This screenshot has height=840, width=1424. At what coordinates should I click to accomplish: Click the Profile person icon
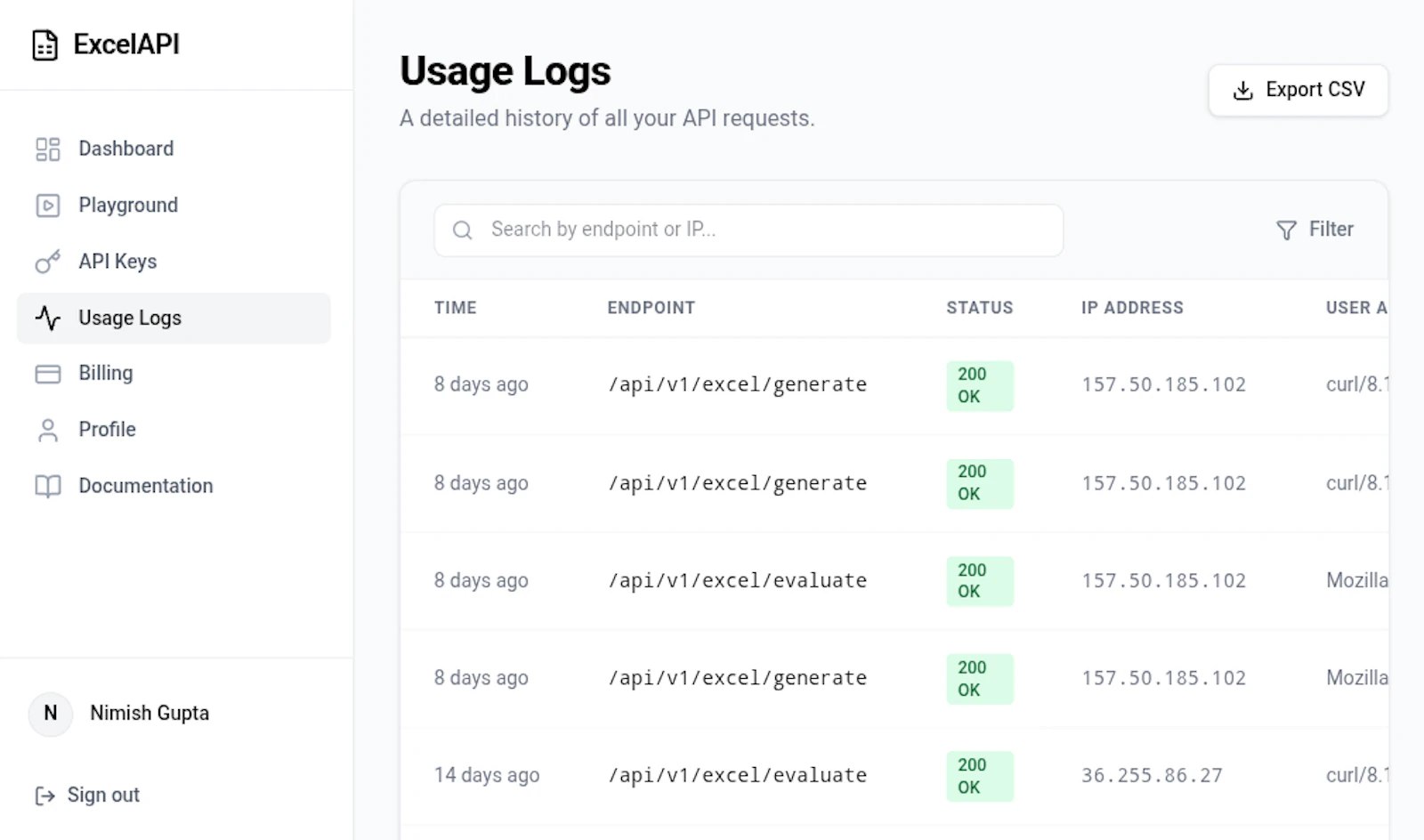47,430
